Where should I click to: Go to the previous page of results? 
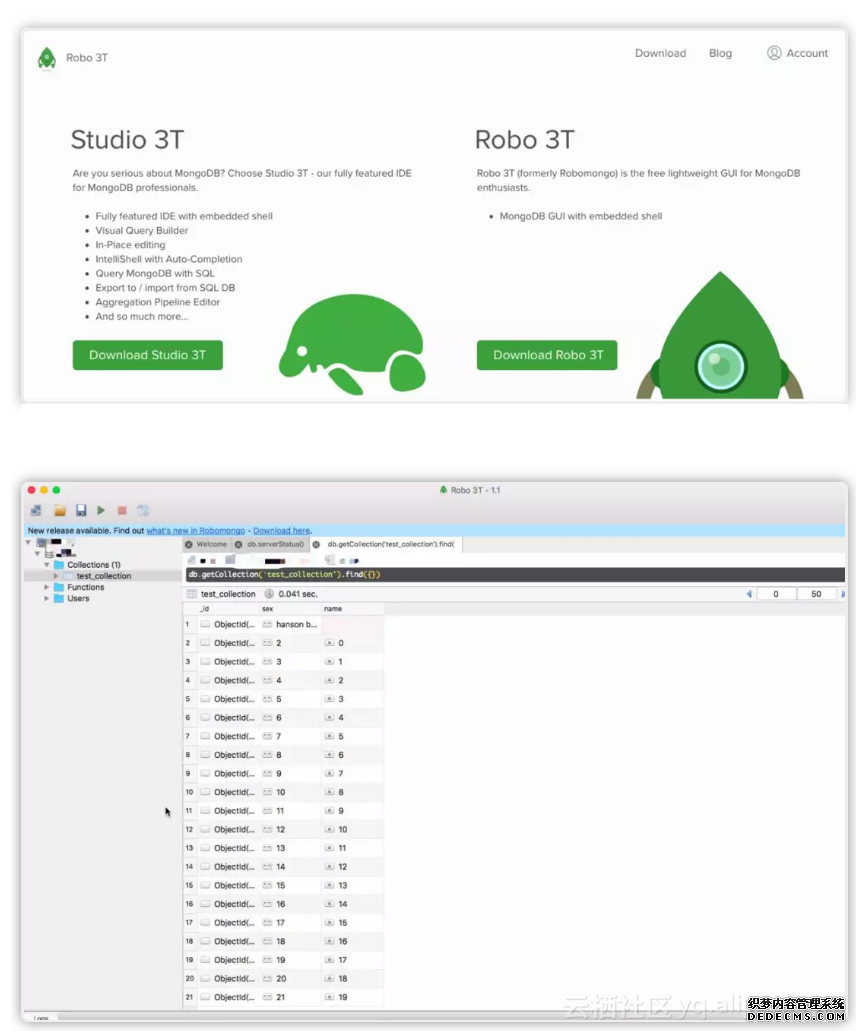[x=749, y=594]
